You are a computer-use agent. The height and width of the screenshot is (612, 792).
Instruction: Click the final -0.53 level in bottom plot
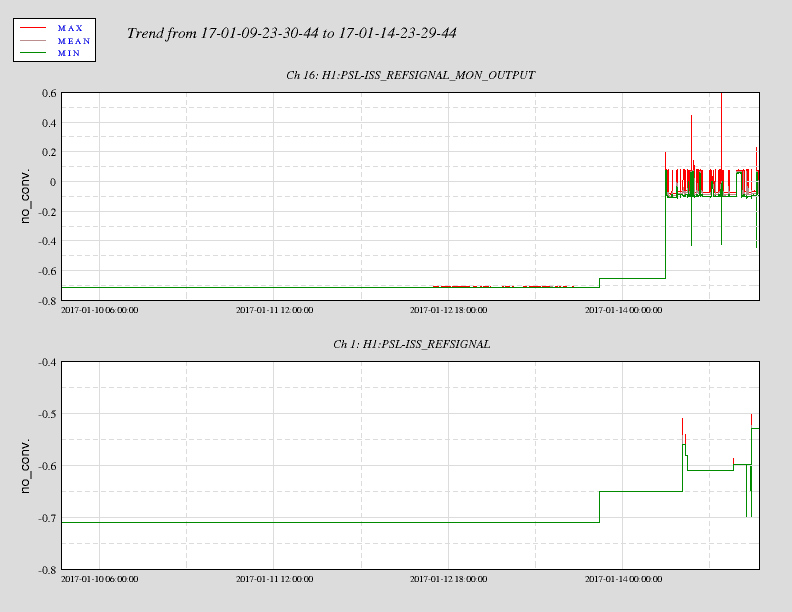(755, 428)
